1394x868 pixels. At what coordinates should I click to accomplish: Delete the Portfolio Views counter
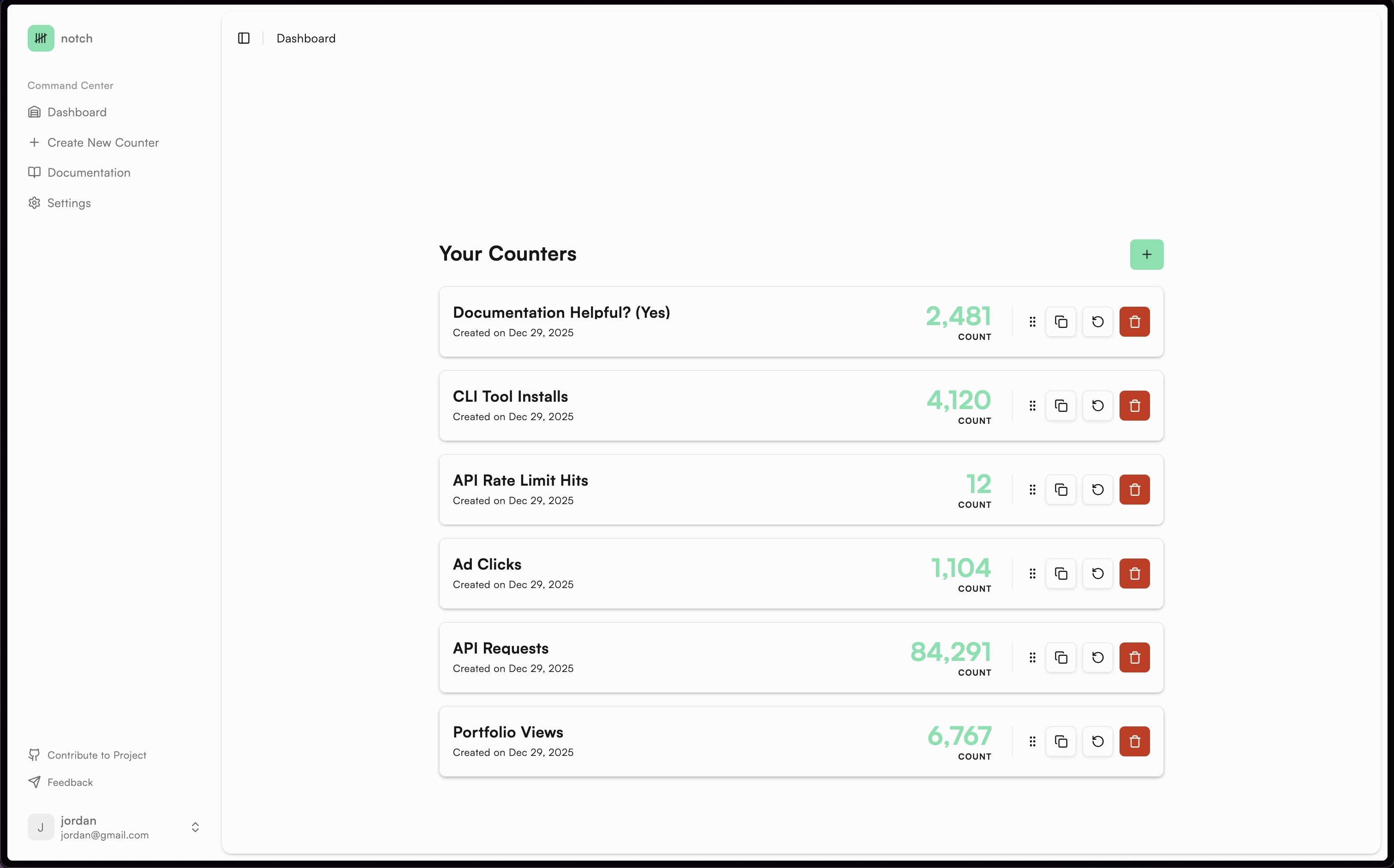tap(1134, 741)
